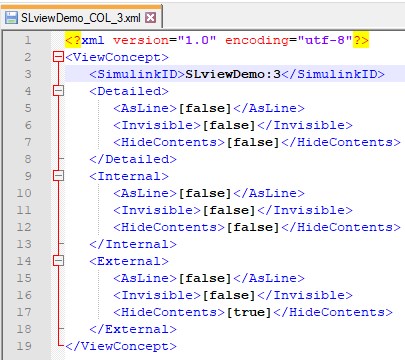Collapse the ViewConcept element fold
Screen dimensions: 405x360
(58, 57)
